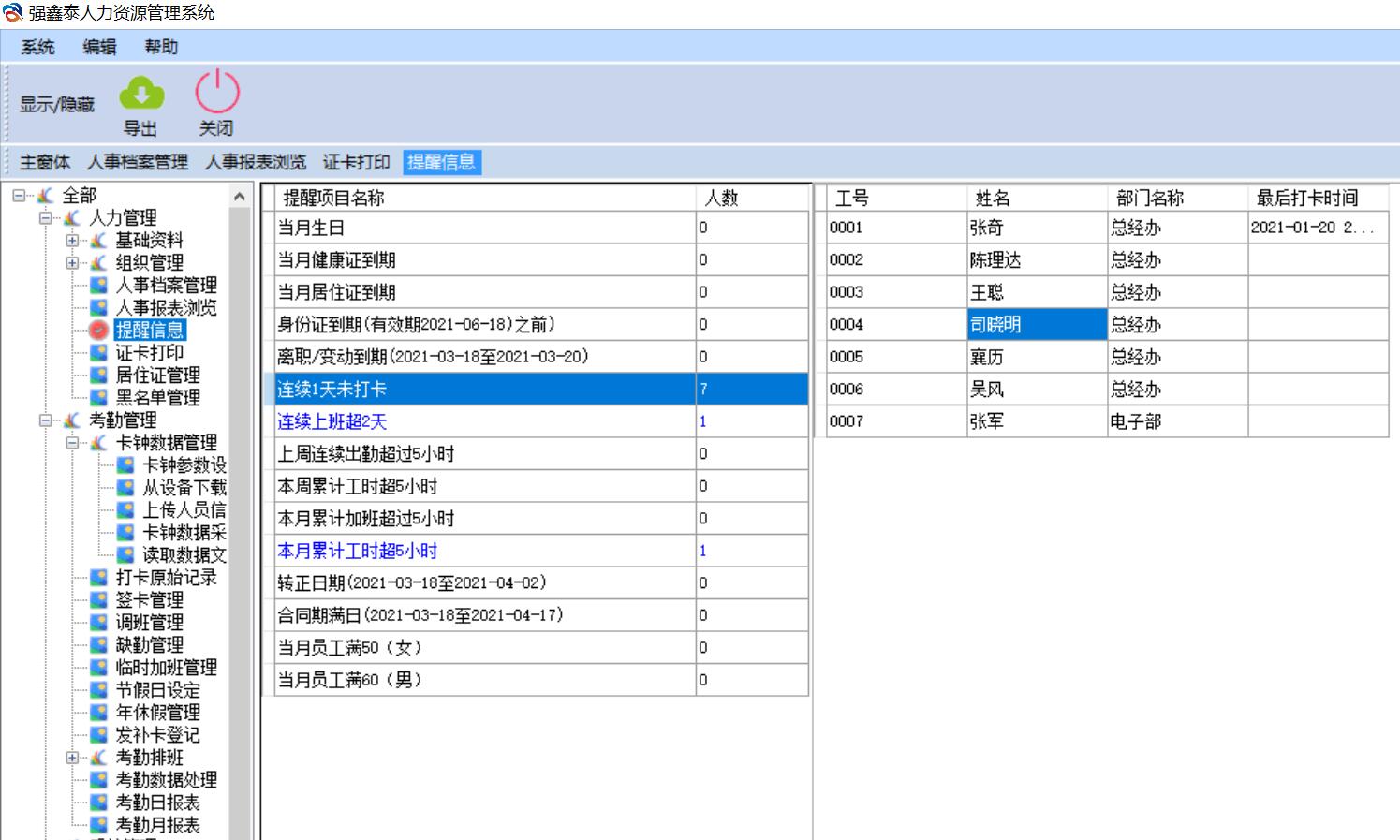Open the 系统 menu
Viewport: 1400px width, 840px height.
click(x=36, y=47)
